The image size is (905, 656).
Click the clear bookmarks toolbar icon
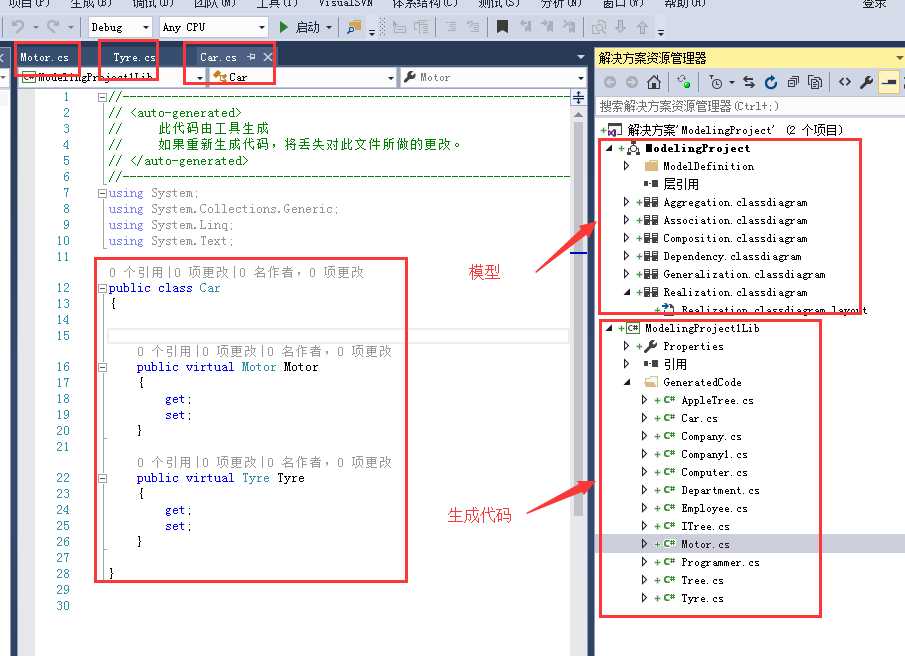569,27
